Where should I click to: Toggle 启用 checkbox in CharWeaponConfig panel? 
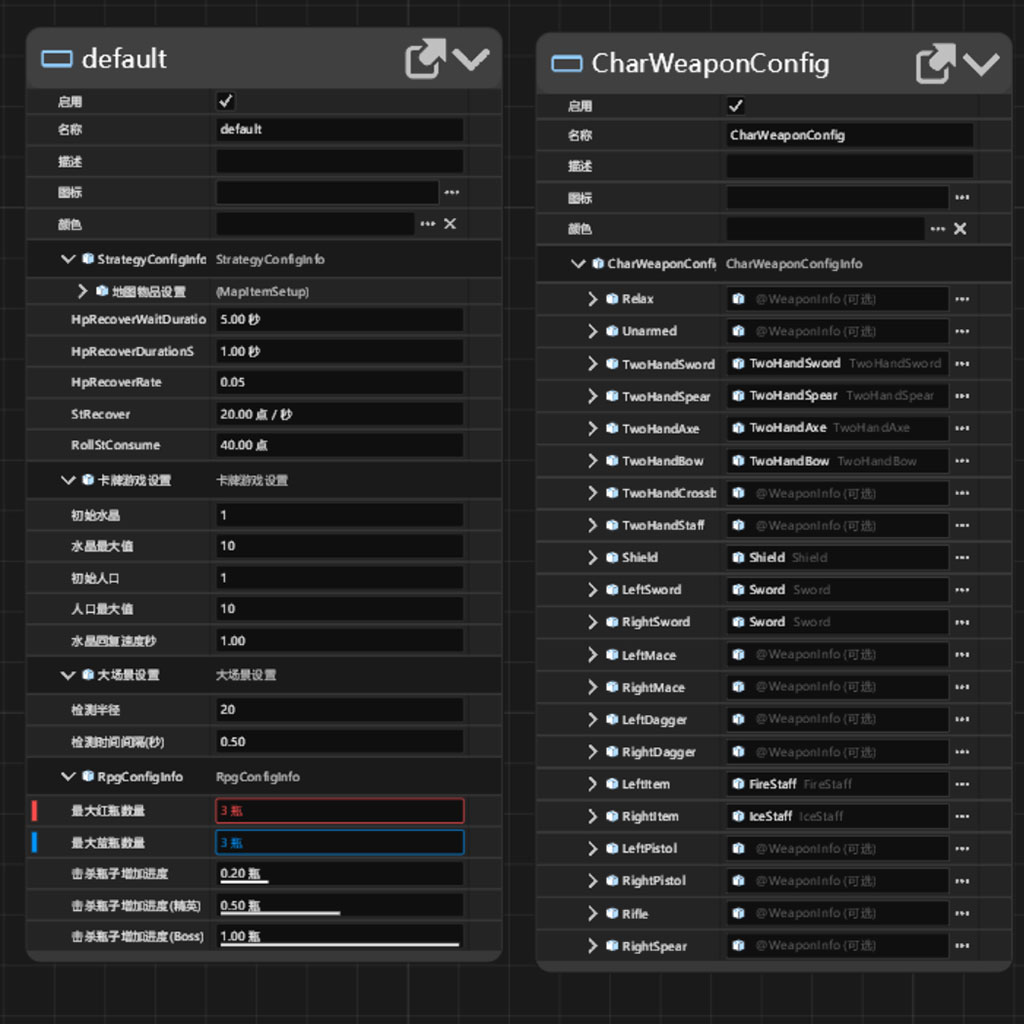tap(736, 106)
